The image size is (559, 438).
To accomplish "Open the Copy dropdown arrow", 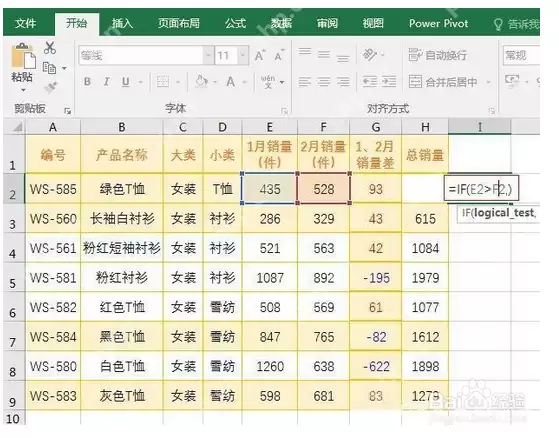I will pos(64,68).
